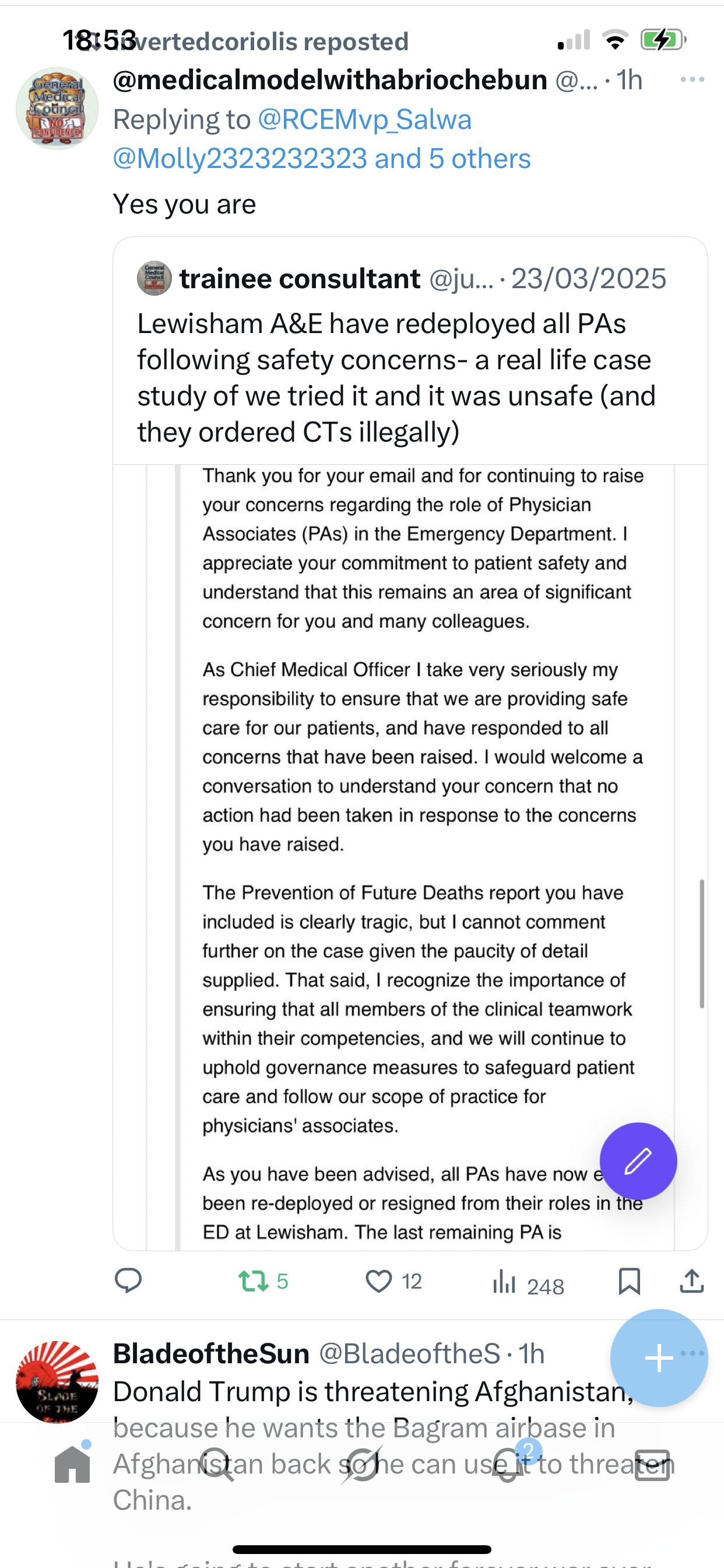Go to the Home tab
Image resolution: width=724 pixels, height=1568 pixels.
72,1465
